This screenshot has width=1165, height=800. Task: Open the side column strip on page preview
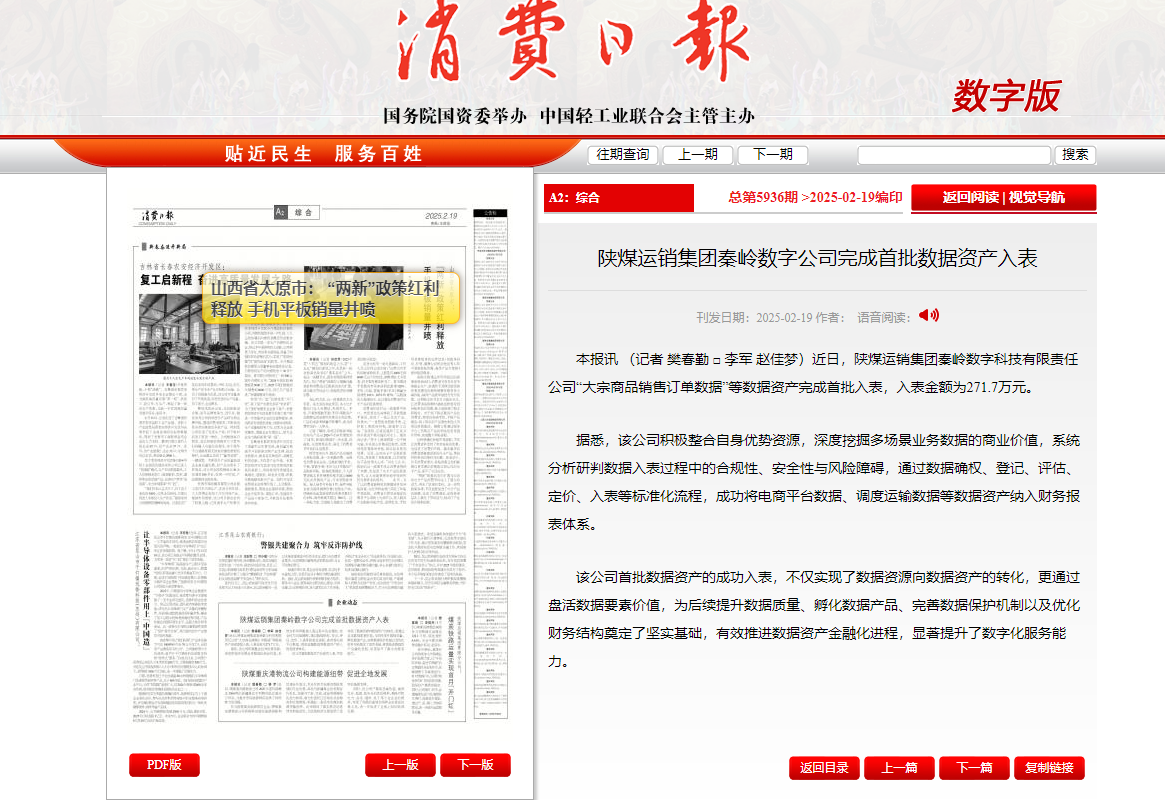point(490,464)
